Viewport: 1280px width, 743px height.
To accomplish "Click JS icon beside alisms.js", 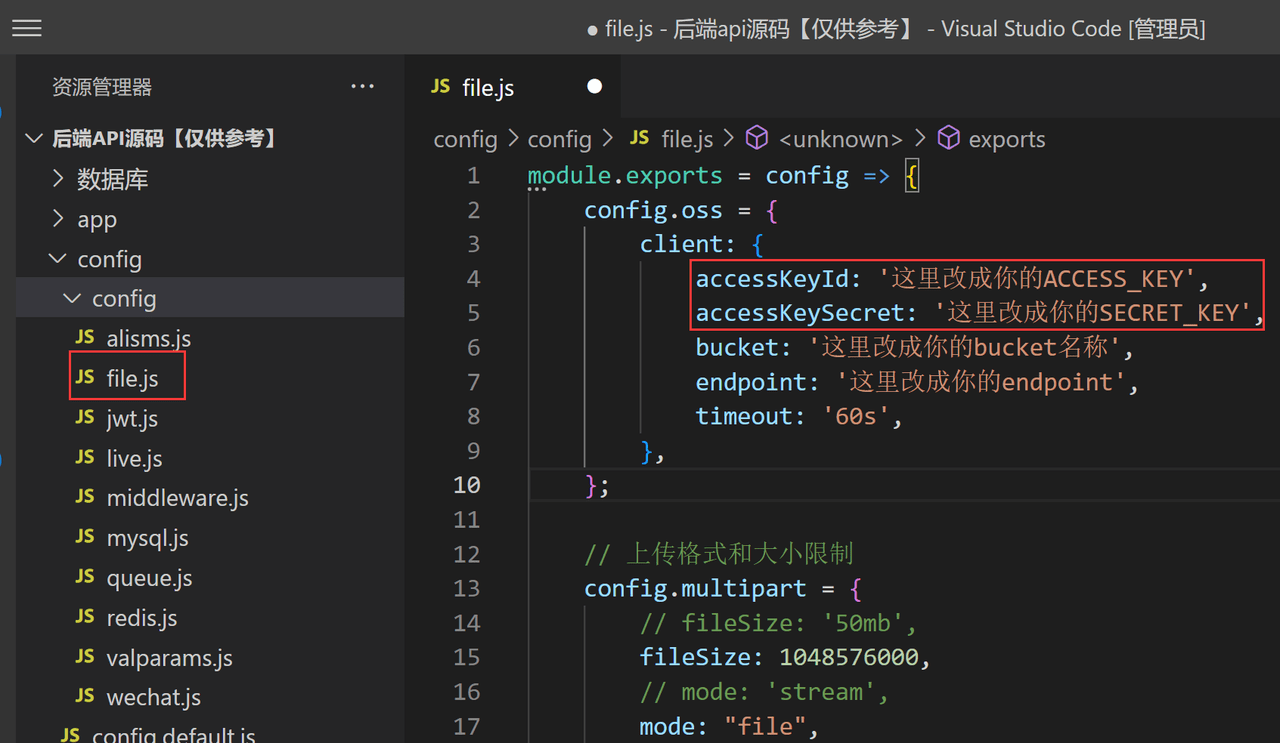I will click(x=85, y=338).
